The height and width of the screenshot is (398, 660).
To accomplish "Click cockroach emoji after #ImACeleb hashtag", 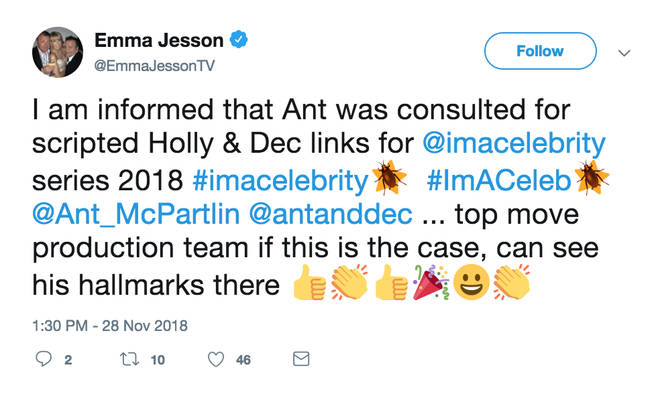I will click(592, 177).
